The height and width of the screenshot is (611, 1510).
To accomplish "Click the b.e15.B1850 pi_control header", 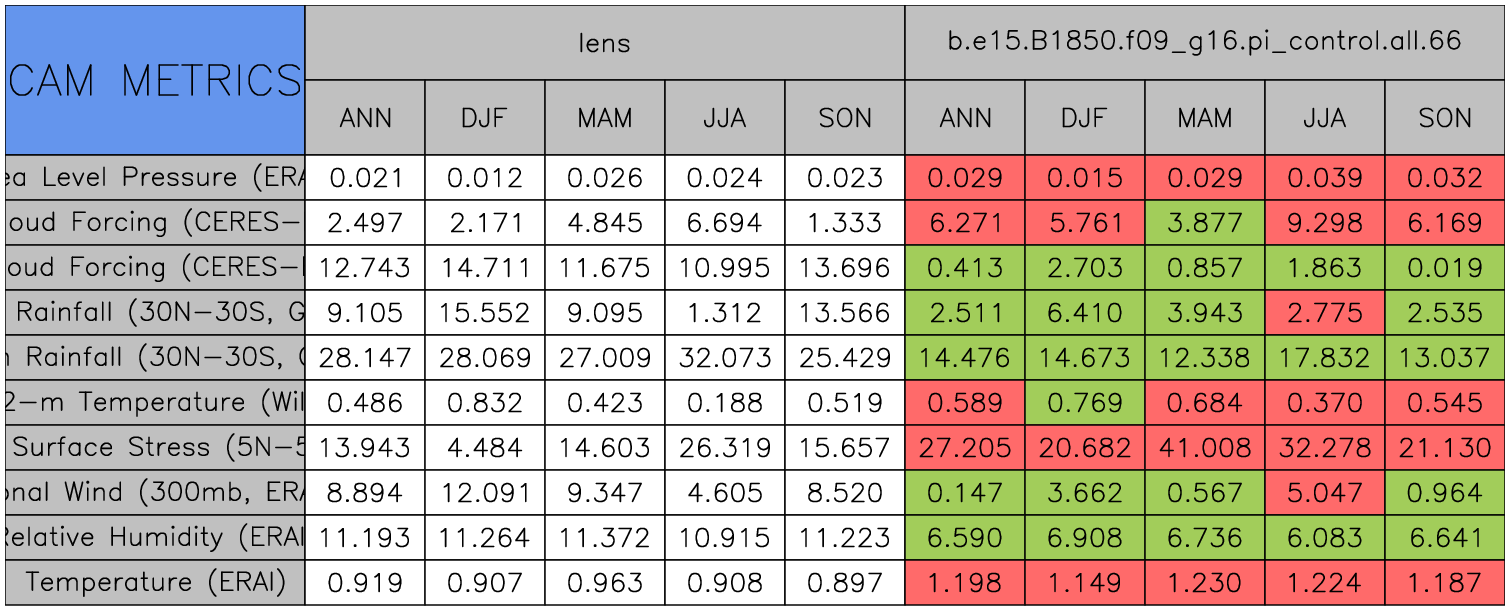I will (1204, 42).
